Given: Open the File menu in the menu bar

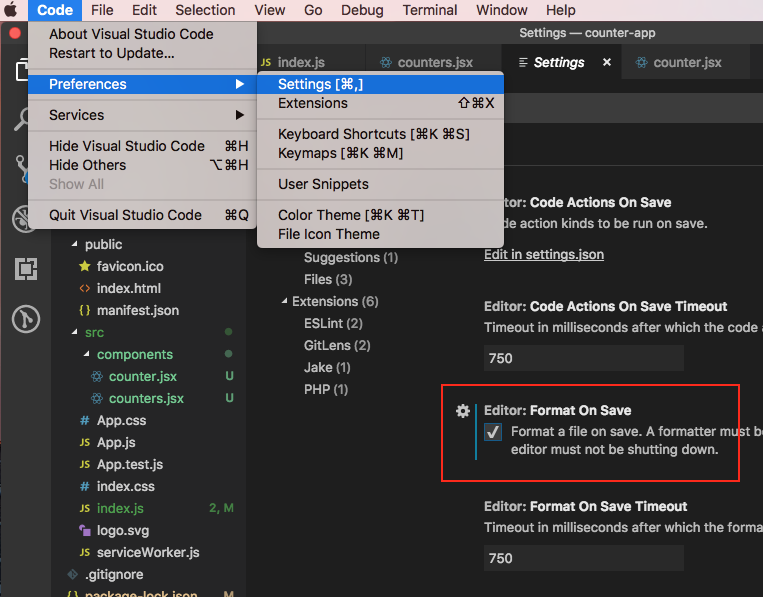Looking at the screenshot, I should [x=102, y=10].
